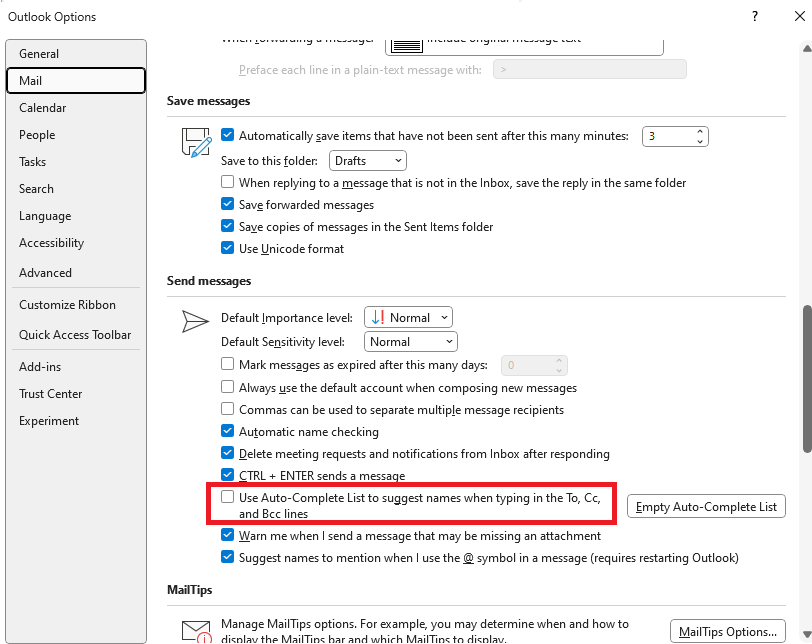
Task: Toggle Delete meeting requests after responding checkbox
Action: (227, 453)
